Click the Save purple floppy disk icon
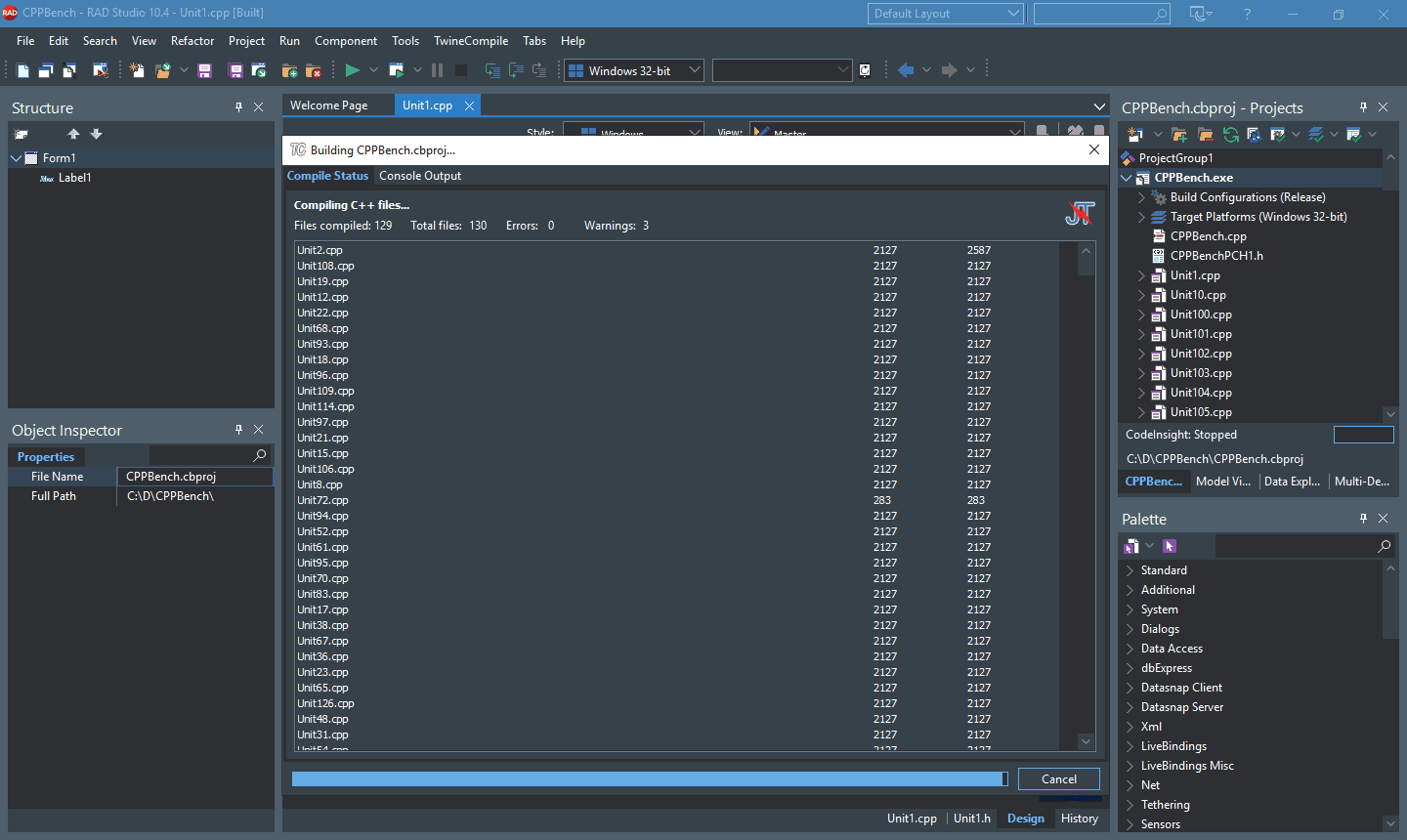 (204, 70)
